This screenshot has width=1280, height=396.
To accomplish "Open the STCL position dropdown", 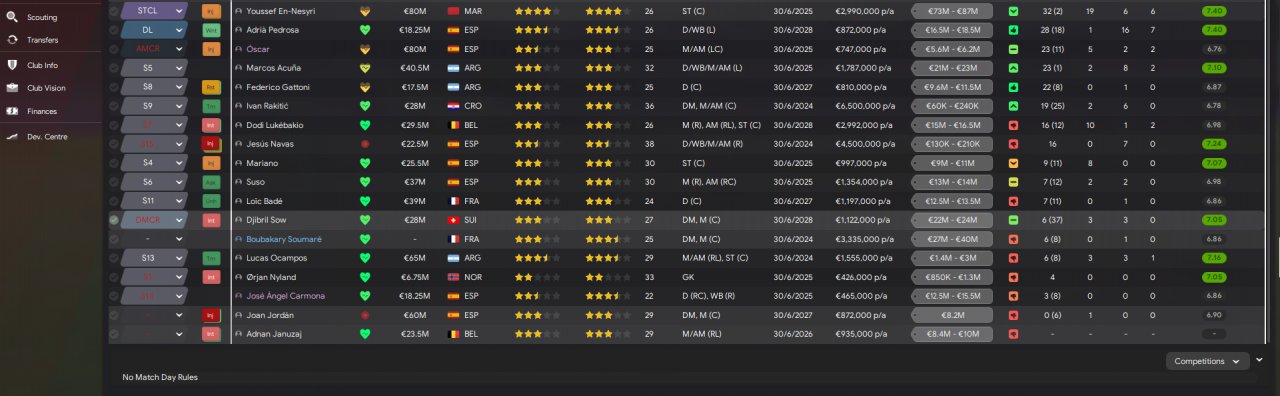I will 154,11.
